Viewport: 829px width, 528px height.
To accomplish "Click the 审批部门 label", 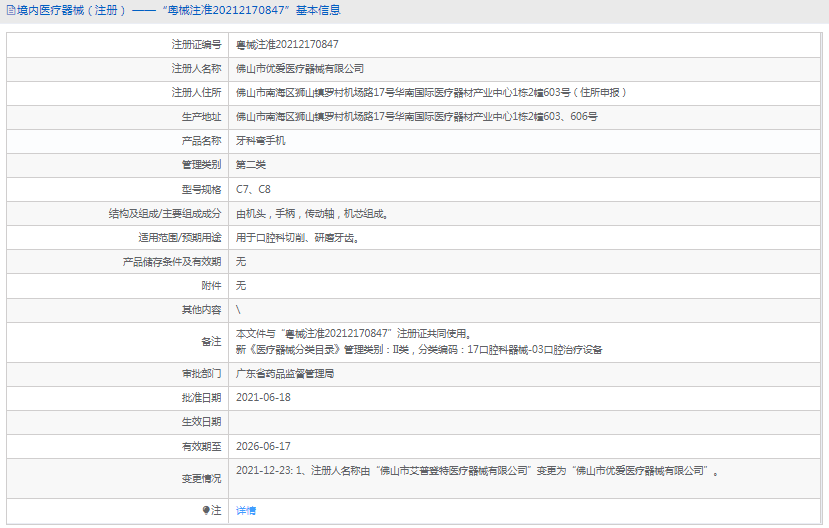I will (201, 374).
